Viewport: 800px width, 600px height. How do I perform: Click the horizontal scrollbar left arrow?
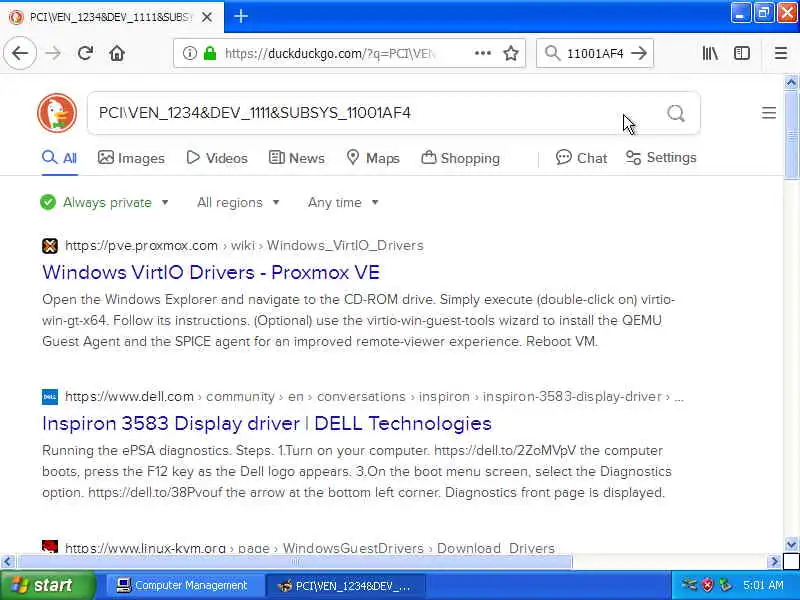[7, 562]
